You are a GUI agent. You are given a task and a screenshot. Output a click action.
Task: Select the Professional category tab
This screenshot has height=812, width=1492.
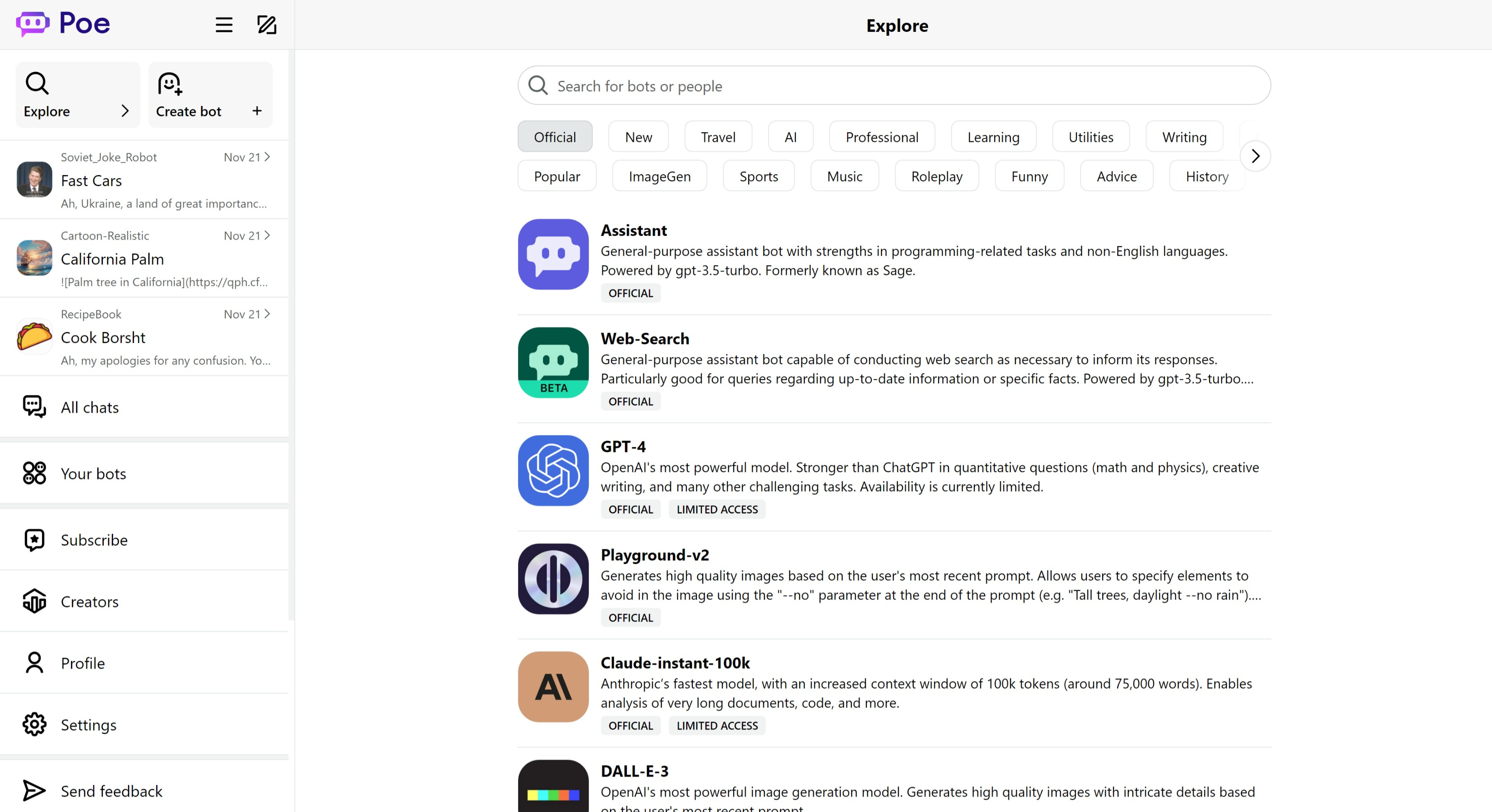click(882, 137)
